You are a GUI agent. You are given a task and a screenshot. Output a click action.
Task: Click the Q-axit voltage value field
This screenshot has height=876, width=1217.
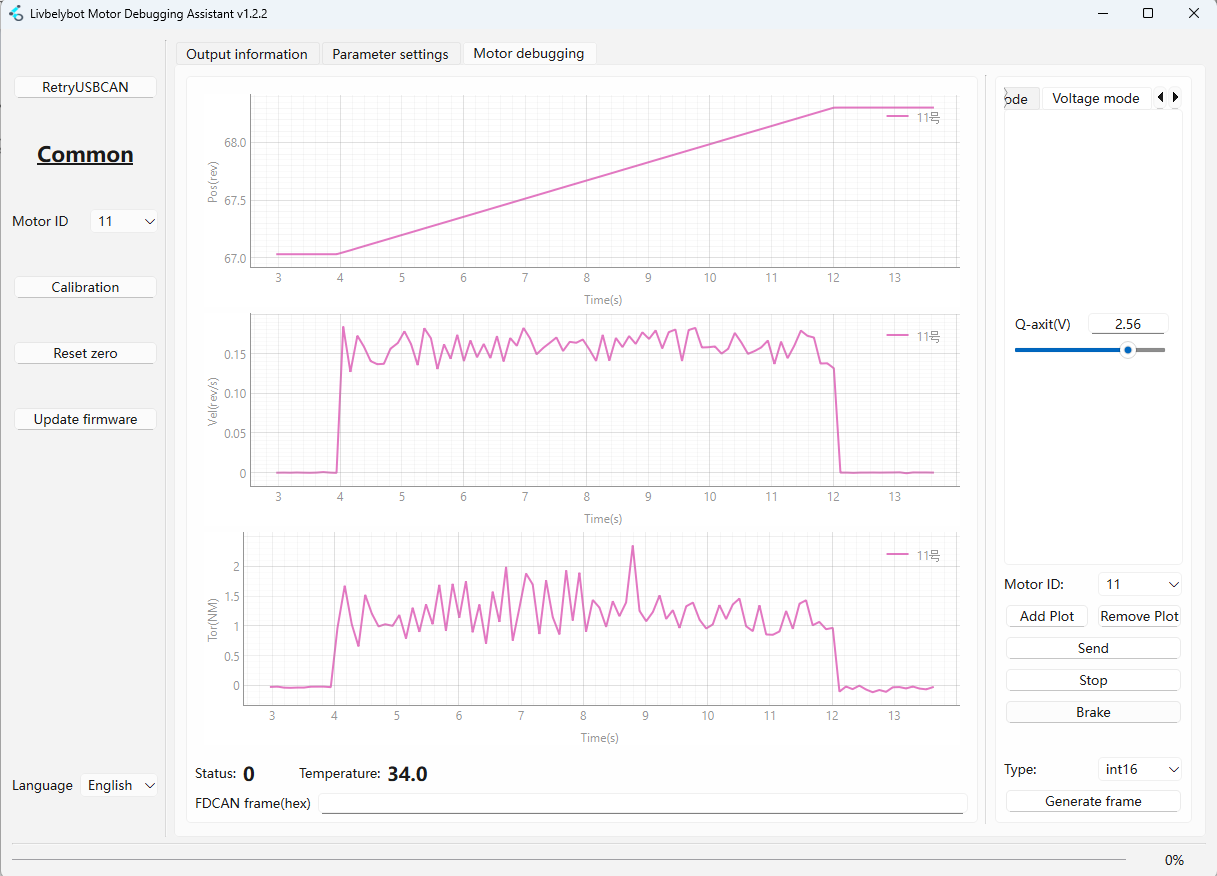pyautogui.click(x=1127, y=324)
